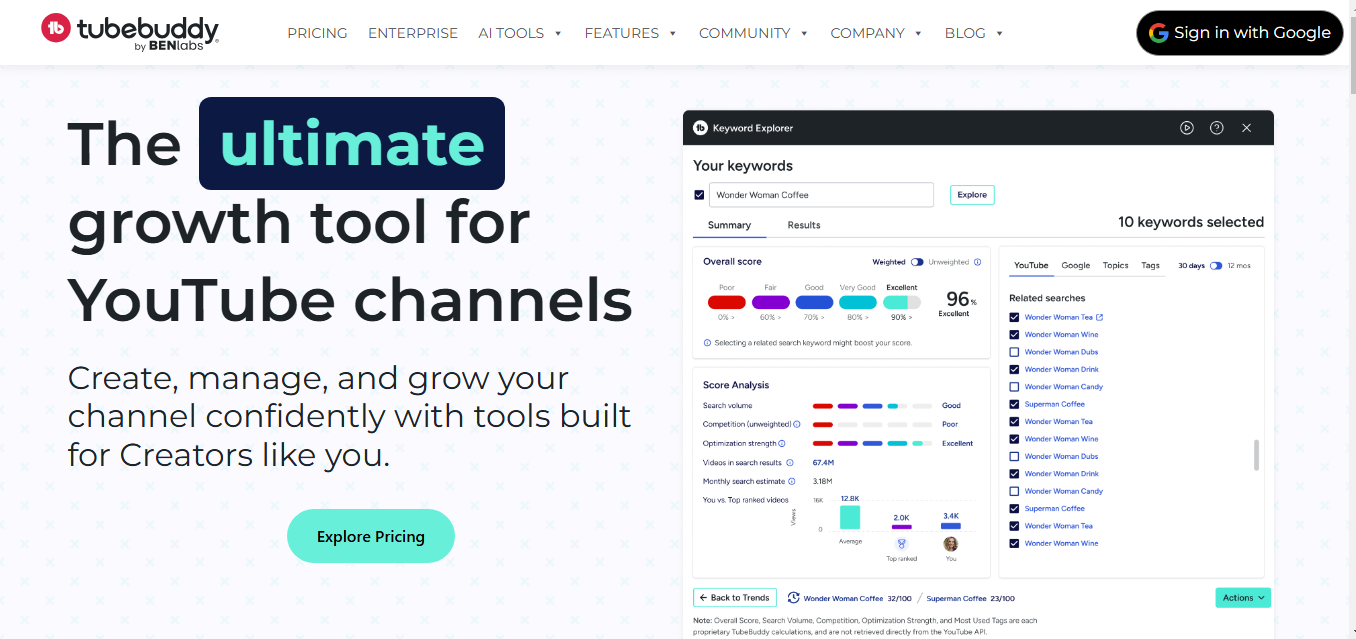Switch the 30 days / 12 mos toggle
The image size is (1356, 639).
(x=1216, y=266)
